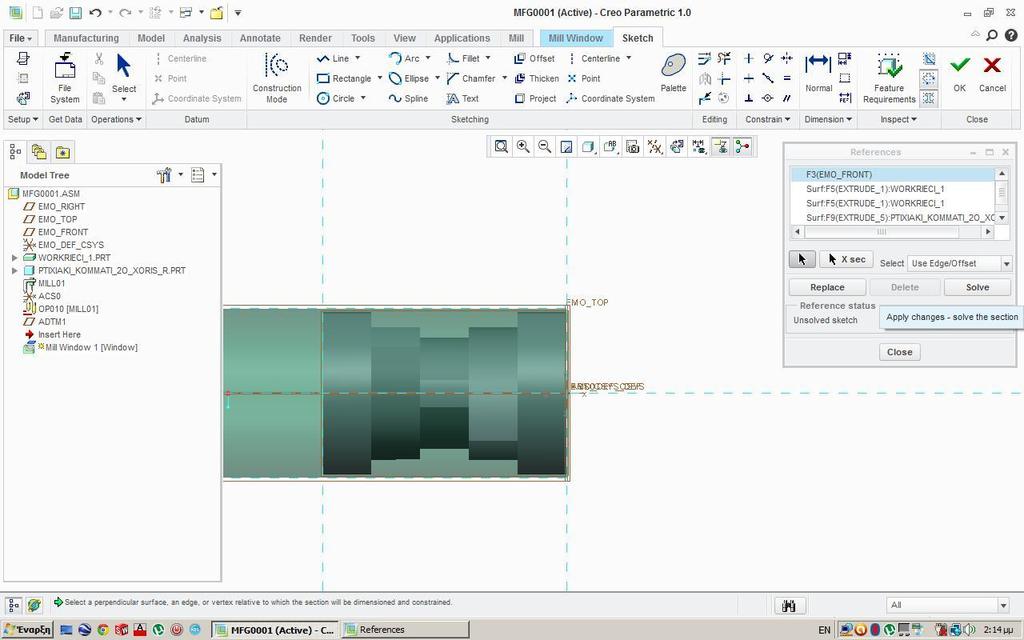Toggle vertex display in graphics toolbar
Viewport: 1024px width, 640px height.
(x=743, y=146)
